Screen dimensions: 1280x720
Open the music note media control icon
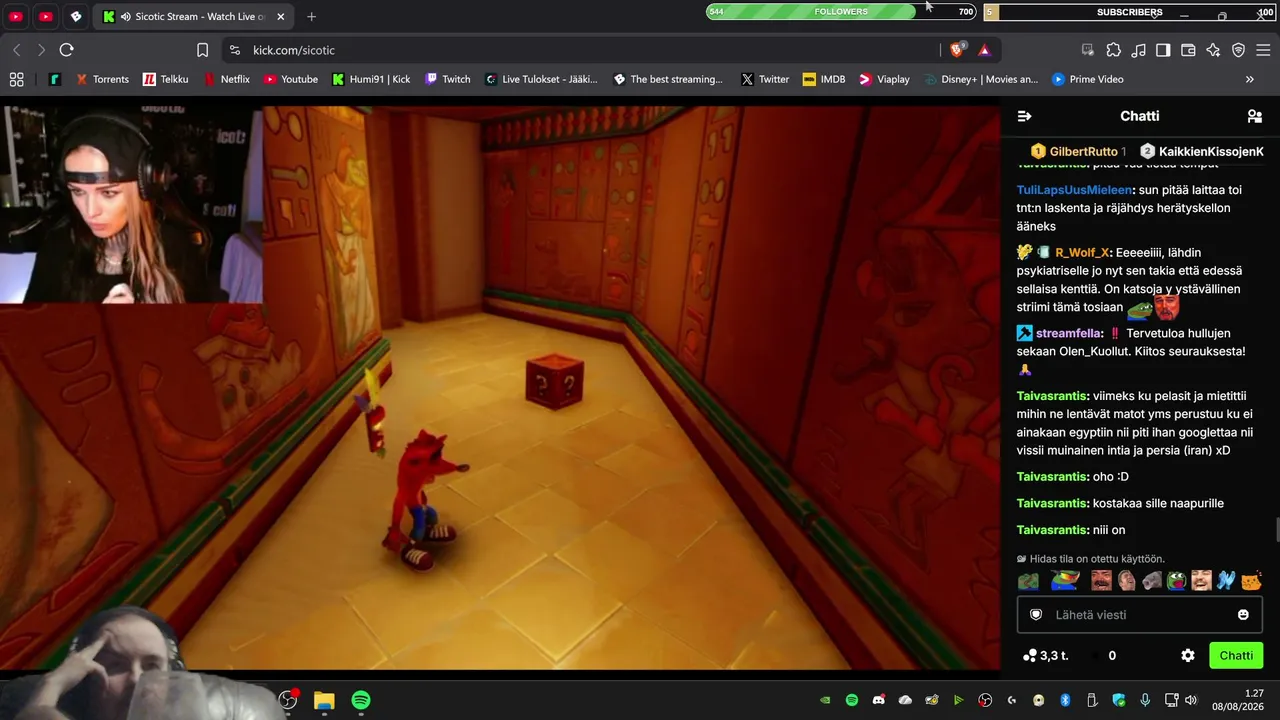point(1138,50)
